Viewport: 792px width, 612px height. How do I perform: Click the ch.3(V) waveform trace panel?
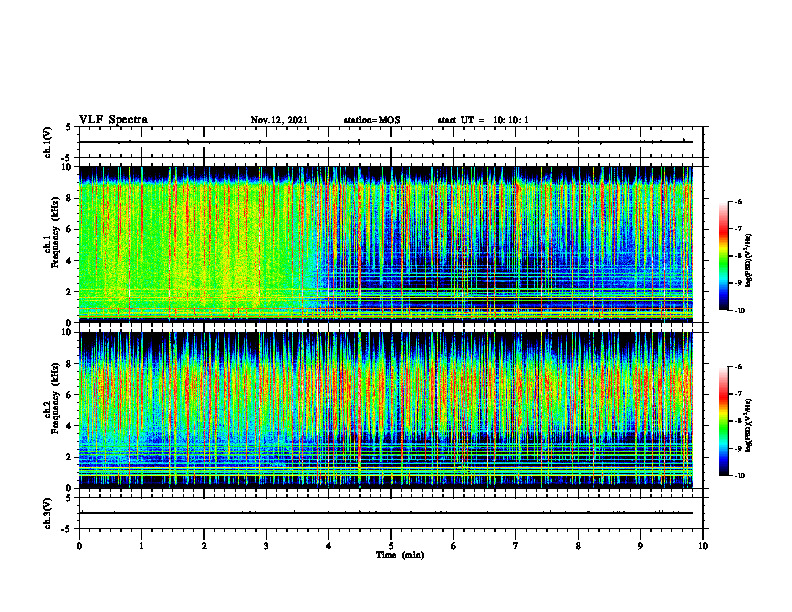coord(391,513)
